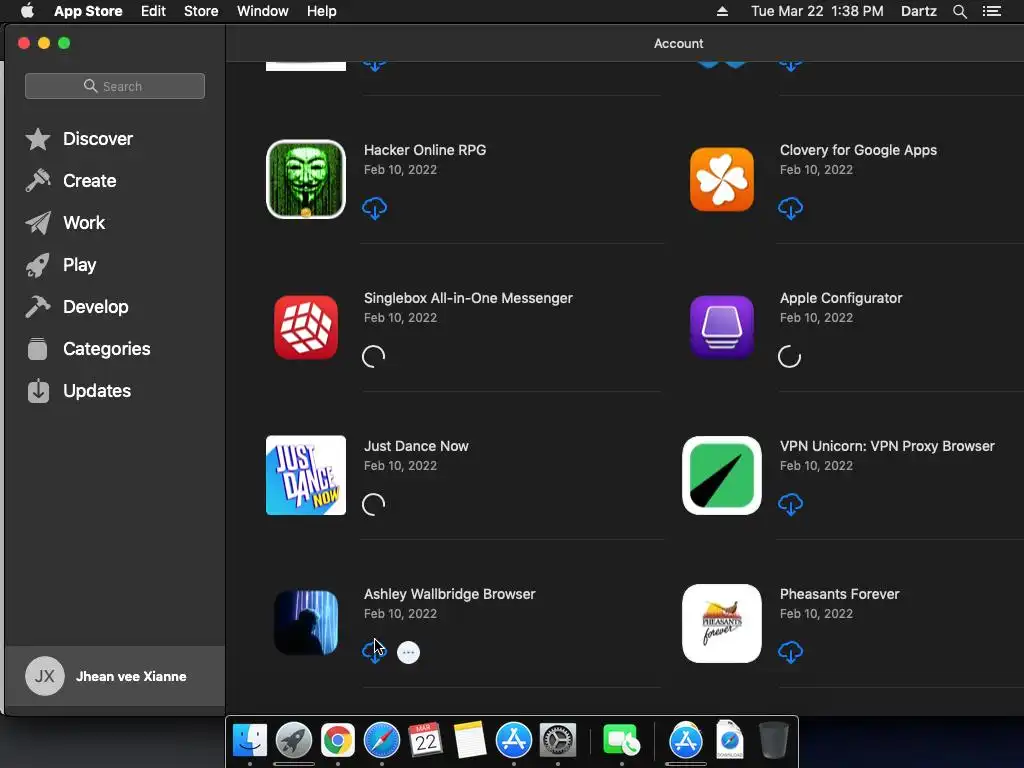
Task: Open the Window menu
Action: pos(263,11)
